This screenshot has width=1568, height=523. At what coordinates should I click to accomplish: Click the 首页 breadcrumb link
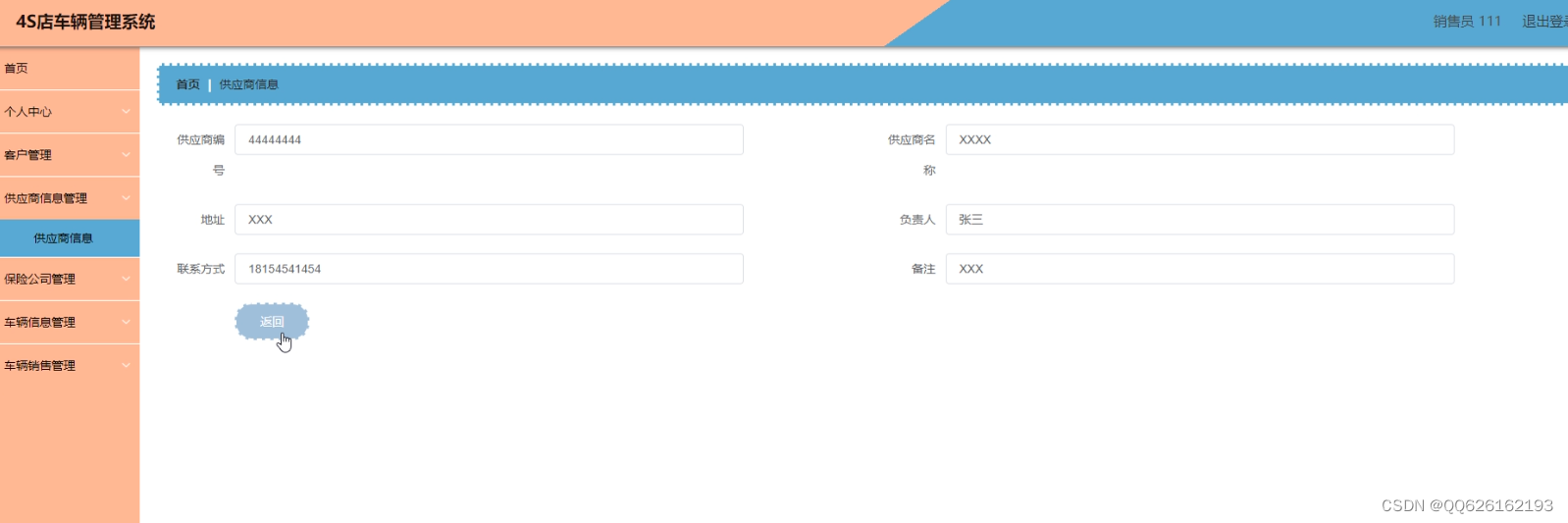click(x=188, y=84)
